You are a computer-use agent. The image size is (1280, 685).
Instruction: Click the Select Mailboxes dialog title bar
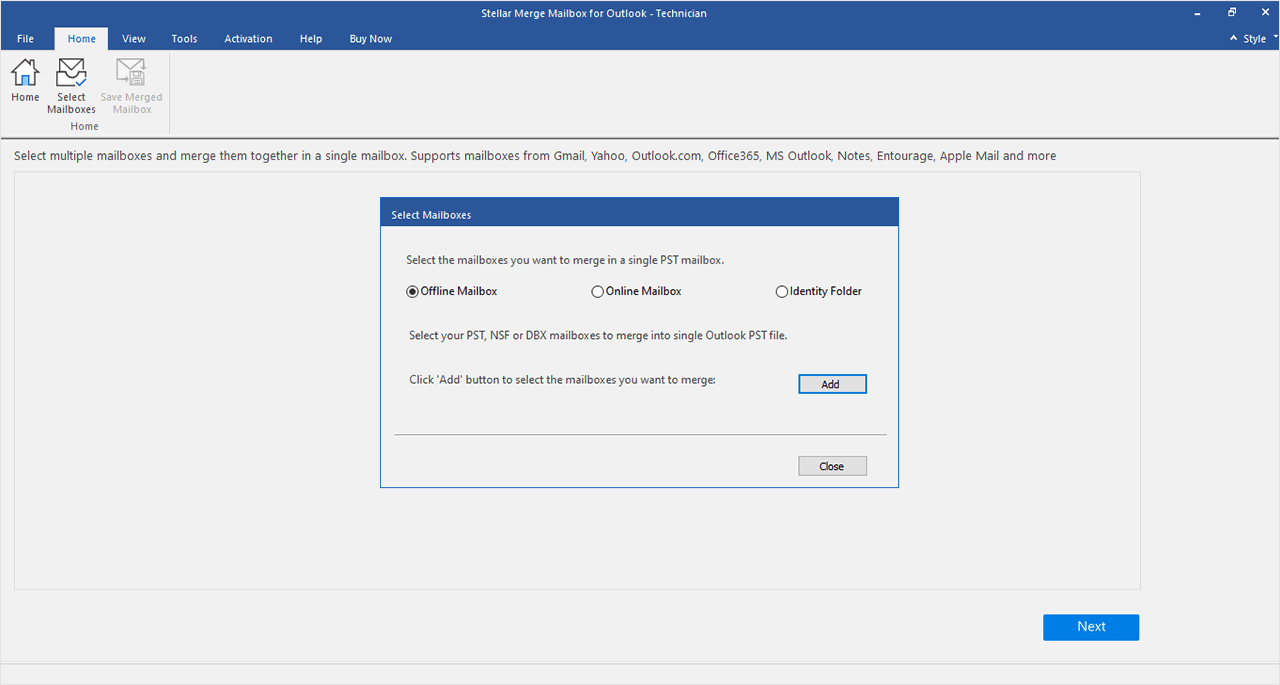[x=639, y=212]
